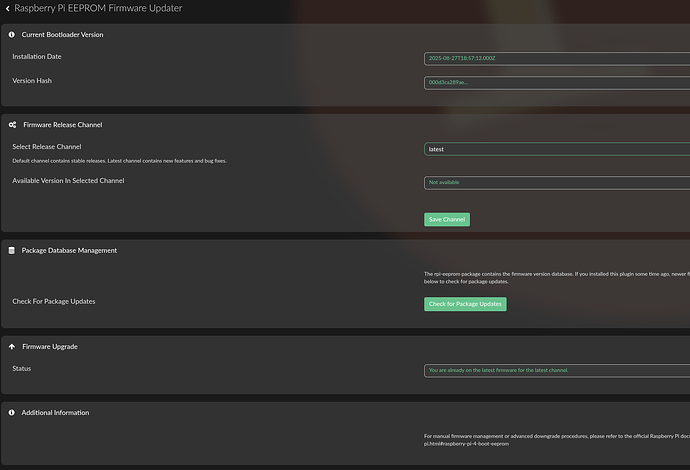This screenshot has width=690, height=470.
Task: Click the Current Bootloader Version section header
Action: [x=62, y=35]
